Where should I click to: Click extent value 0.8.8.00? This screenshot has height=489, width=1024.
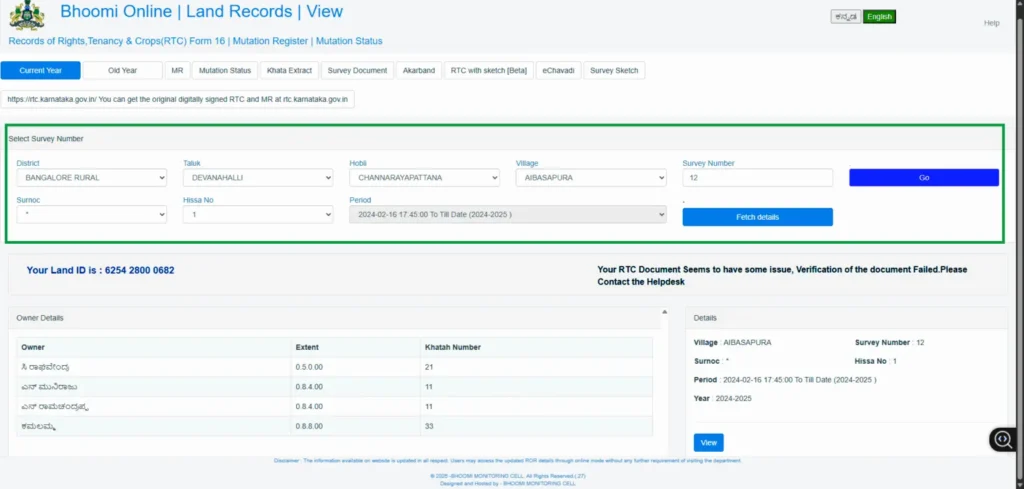[309, 426]
